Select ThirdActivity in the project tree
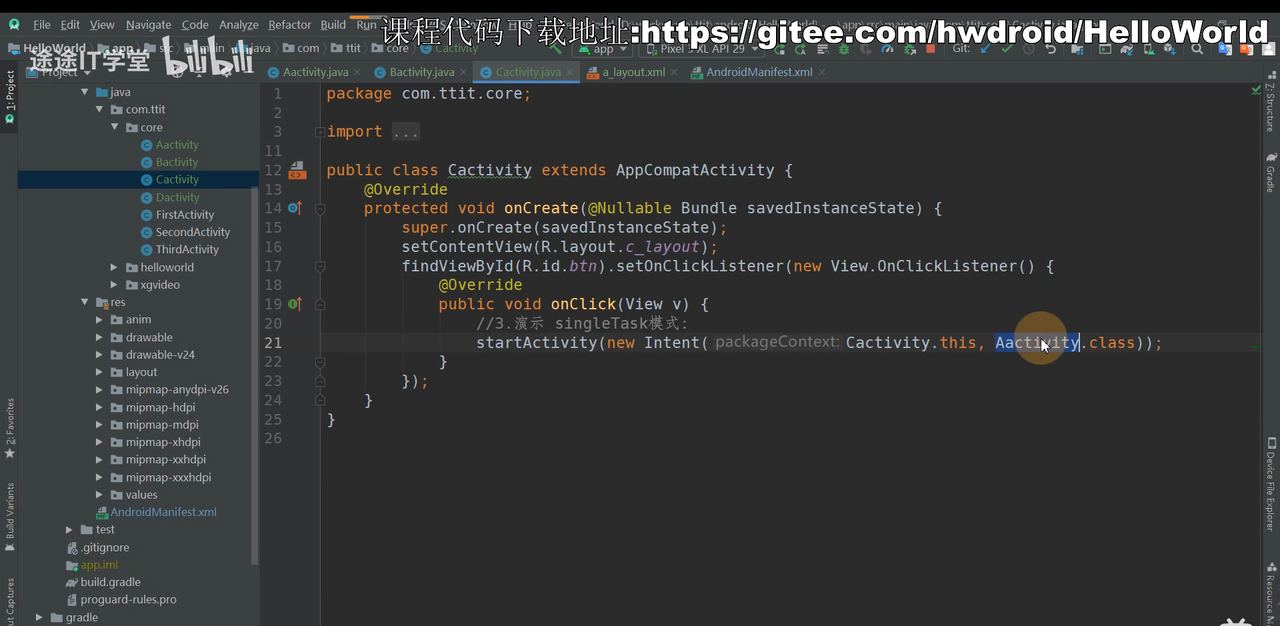 click(187, 250)
